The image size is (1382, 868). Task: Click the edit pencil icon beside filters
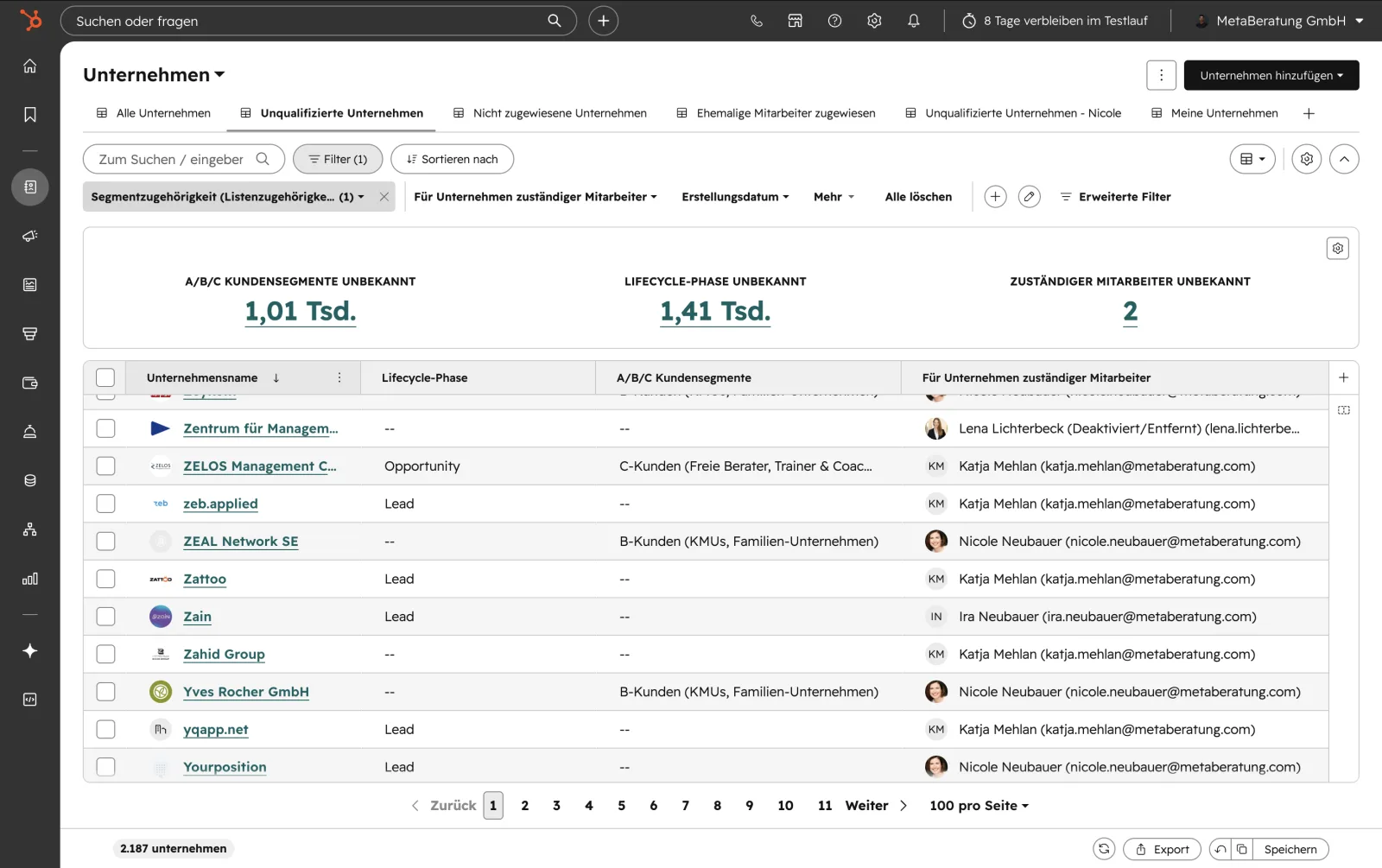point(1029,197)
